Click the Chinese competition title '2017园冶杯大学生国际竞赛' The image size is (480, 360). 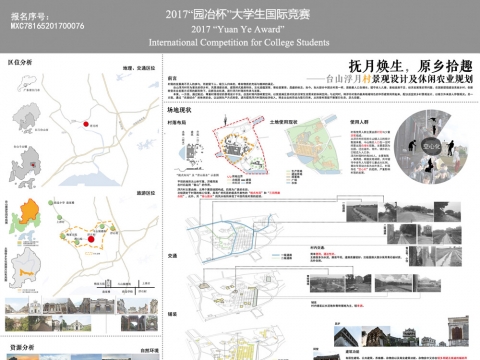(x=238, y=14)
